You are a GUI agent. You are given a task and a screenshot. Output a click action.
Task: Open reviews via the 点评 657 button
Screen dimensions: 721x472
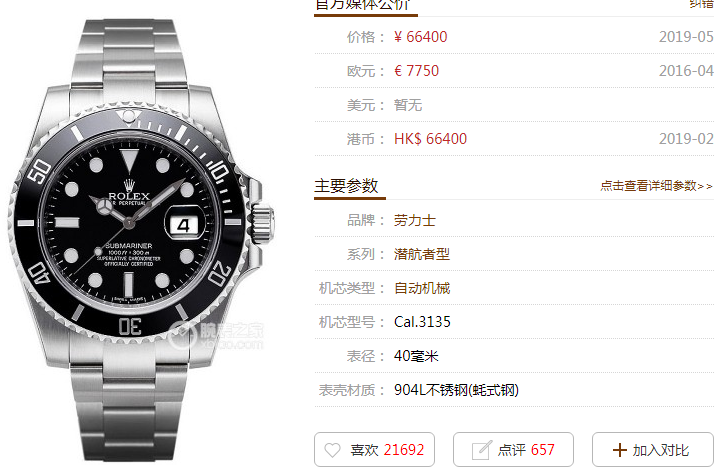(x=513, y=449)
